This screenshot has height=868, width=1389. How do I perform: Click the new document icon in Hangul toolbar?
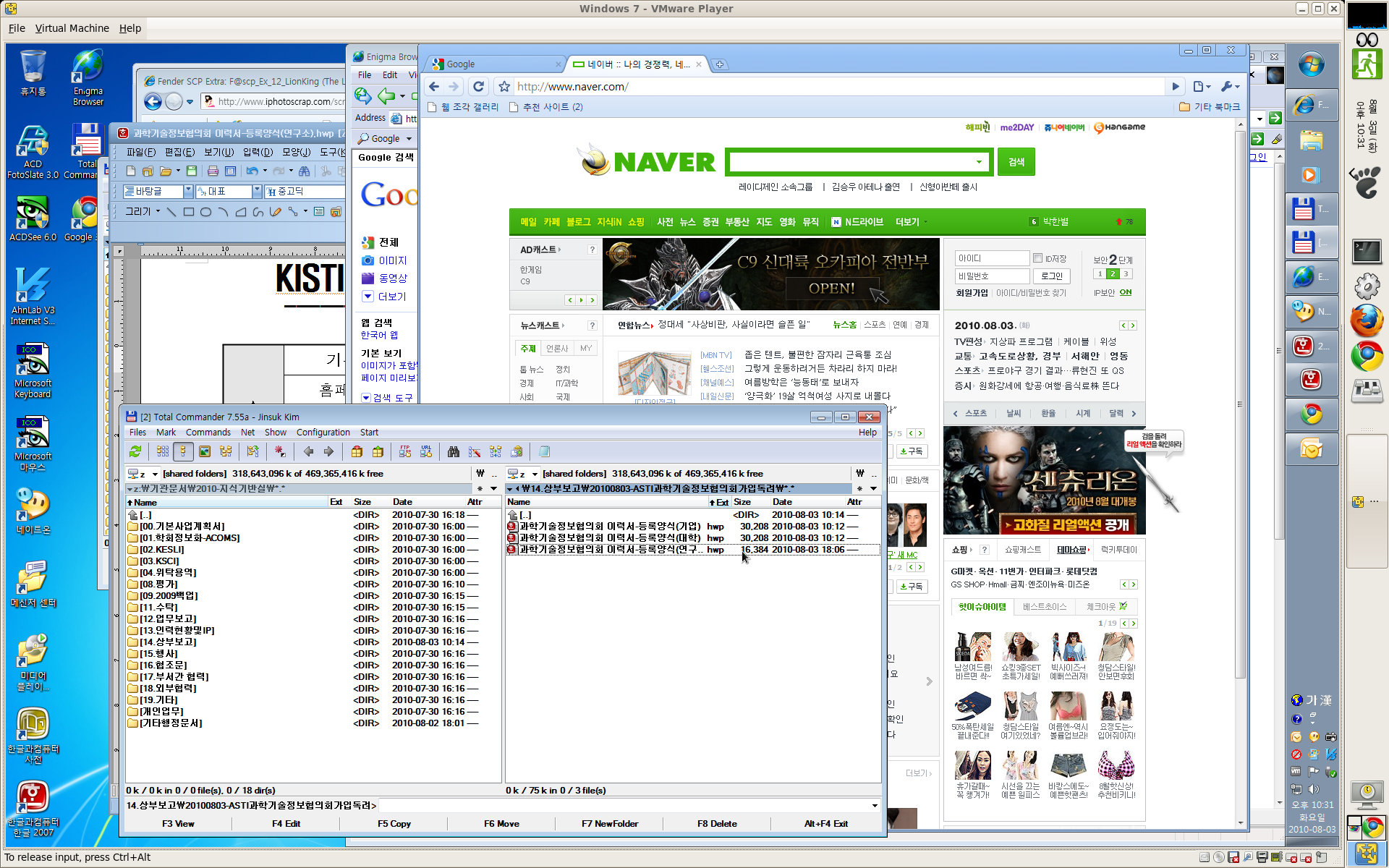(x=131, y=171)
